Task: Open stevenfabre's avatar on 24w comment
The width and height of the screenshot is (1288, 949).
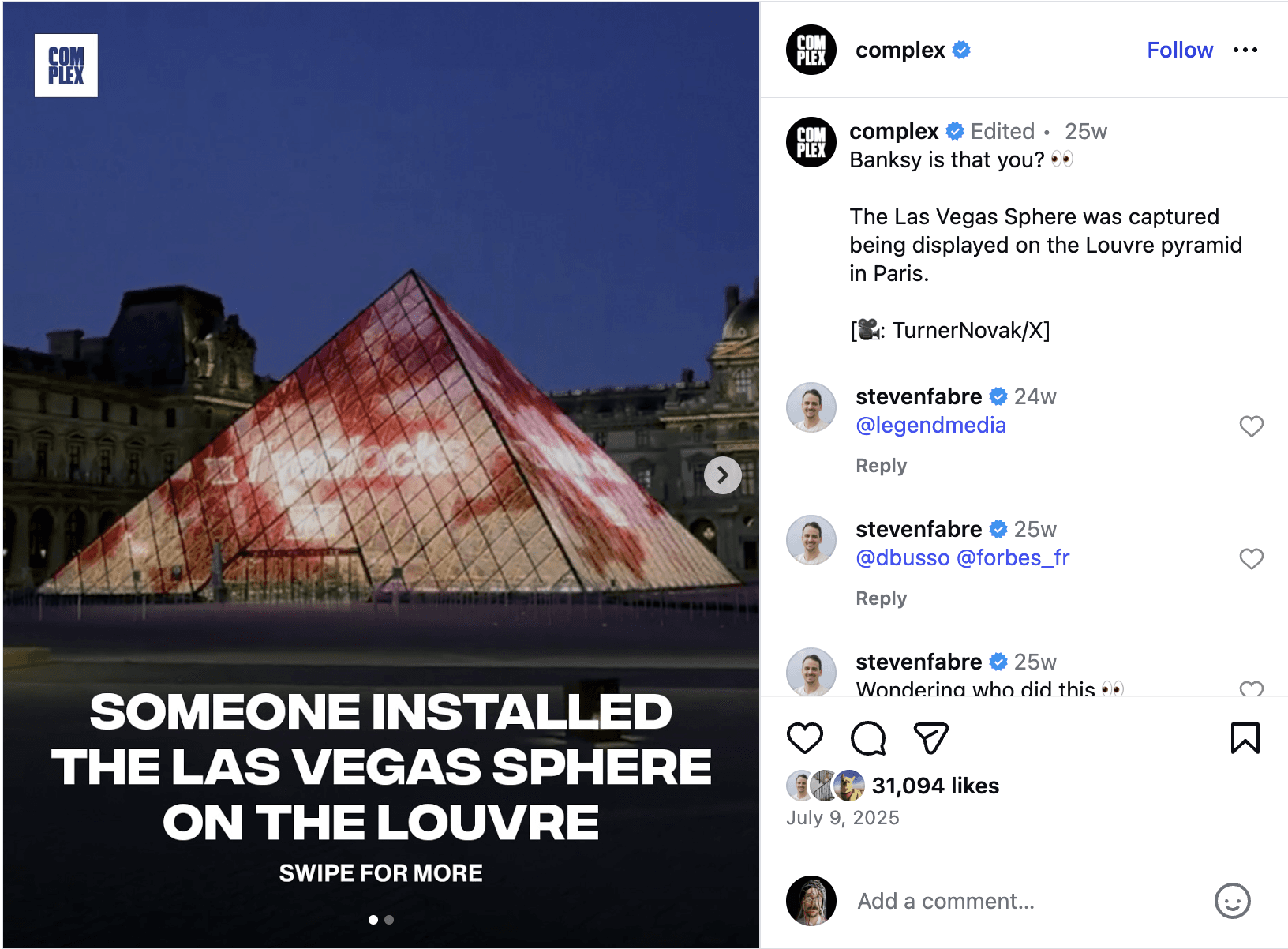Action: point(811,407)
